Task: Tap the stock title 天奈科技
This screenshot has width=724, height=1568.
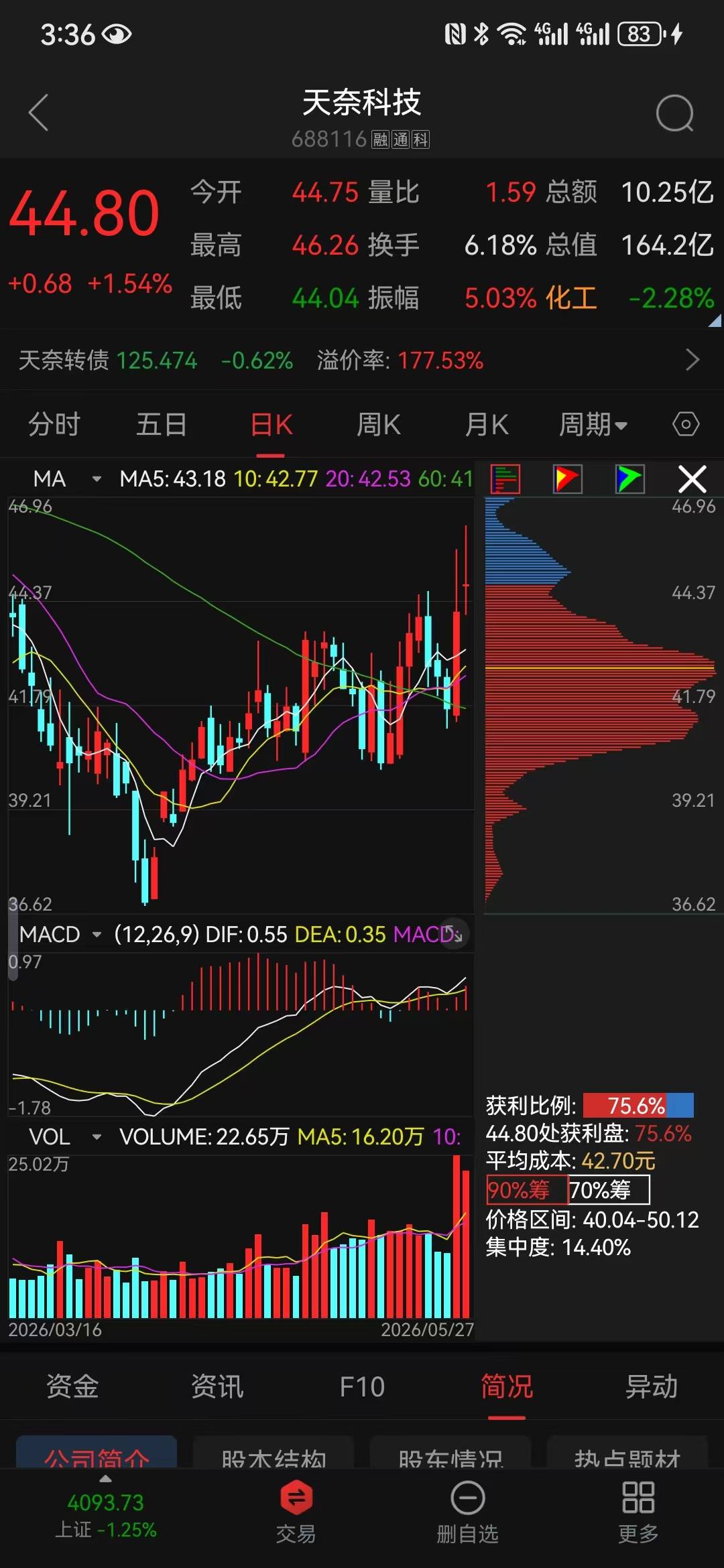Action: (361, 103)
